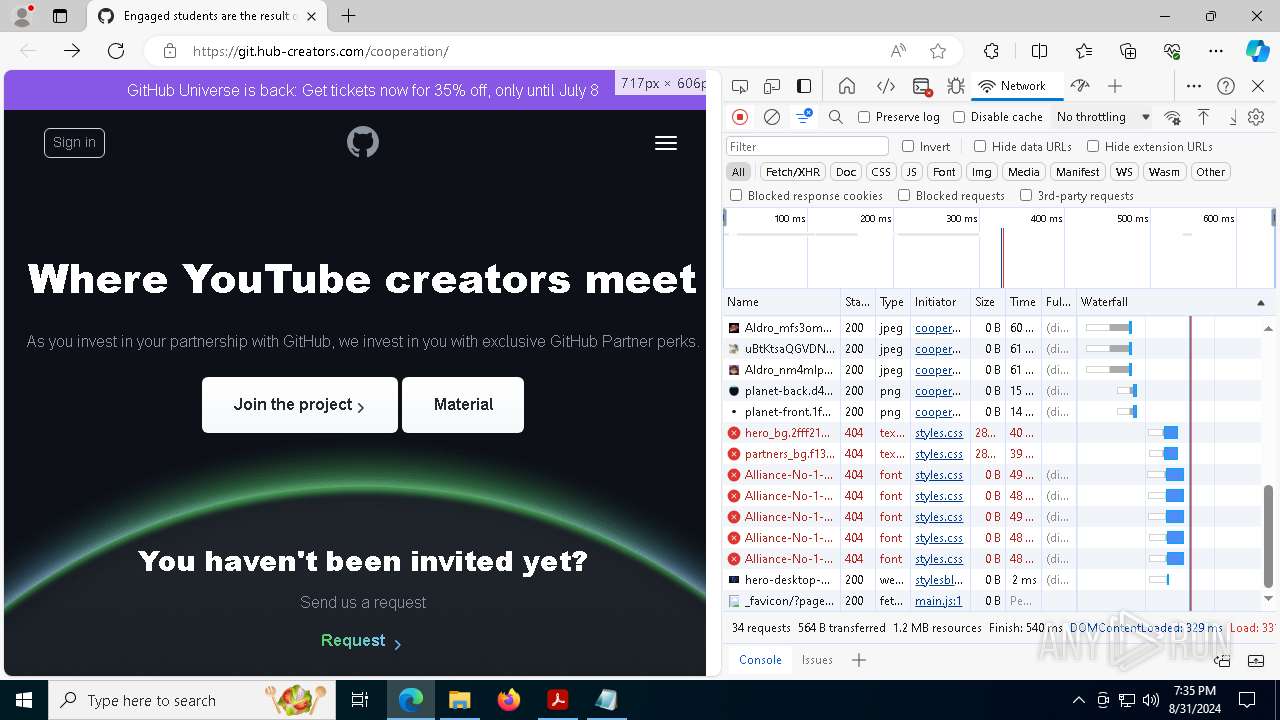Open File Explorer from taskbar
The height and width of the screenshot is (720, 1280).
coord(460,700)
